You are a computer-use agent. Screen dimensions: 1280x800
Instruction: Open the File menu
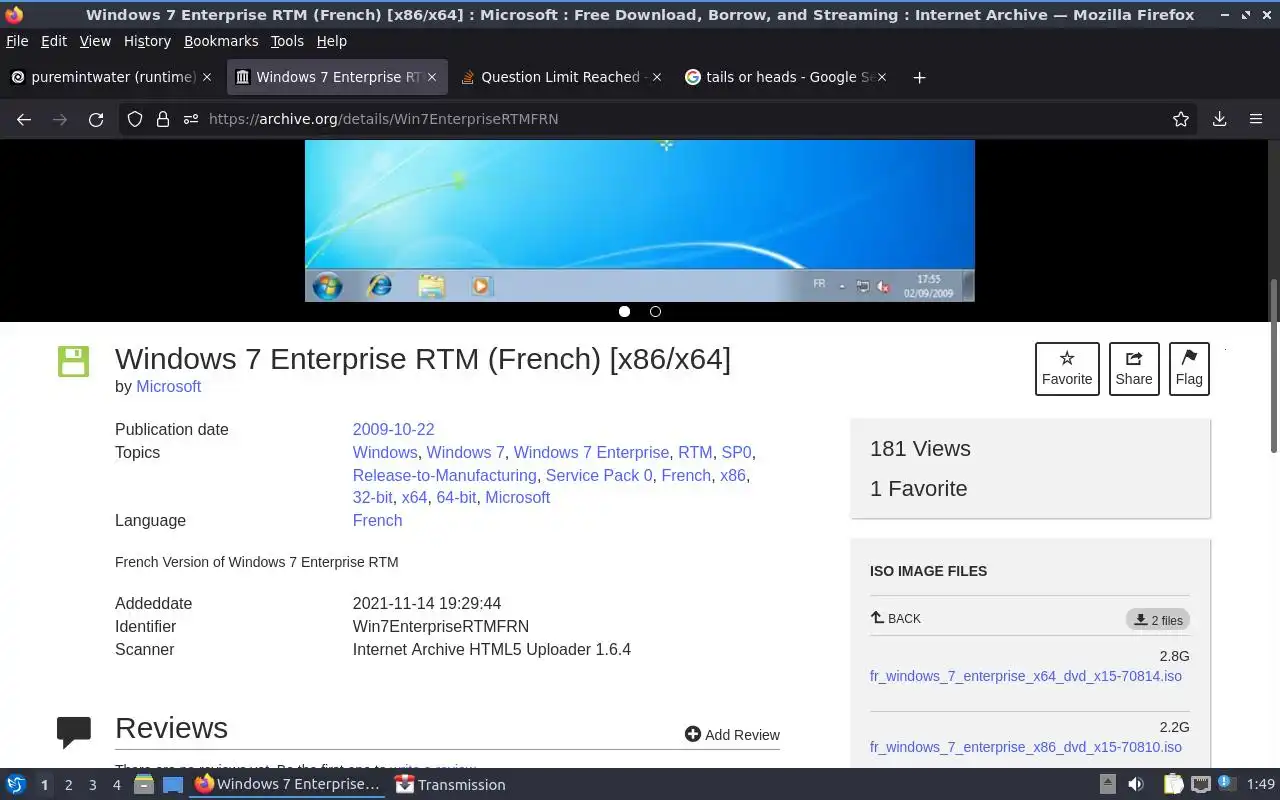pyautogui.click(x=17, y=41)
